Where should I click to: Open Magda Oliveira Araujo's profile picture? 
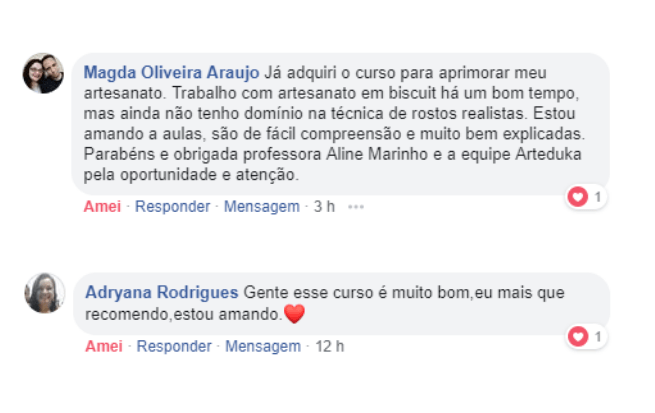click(43, 74)
